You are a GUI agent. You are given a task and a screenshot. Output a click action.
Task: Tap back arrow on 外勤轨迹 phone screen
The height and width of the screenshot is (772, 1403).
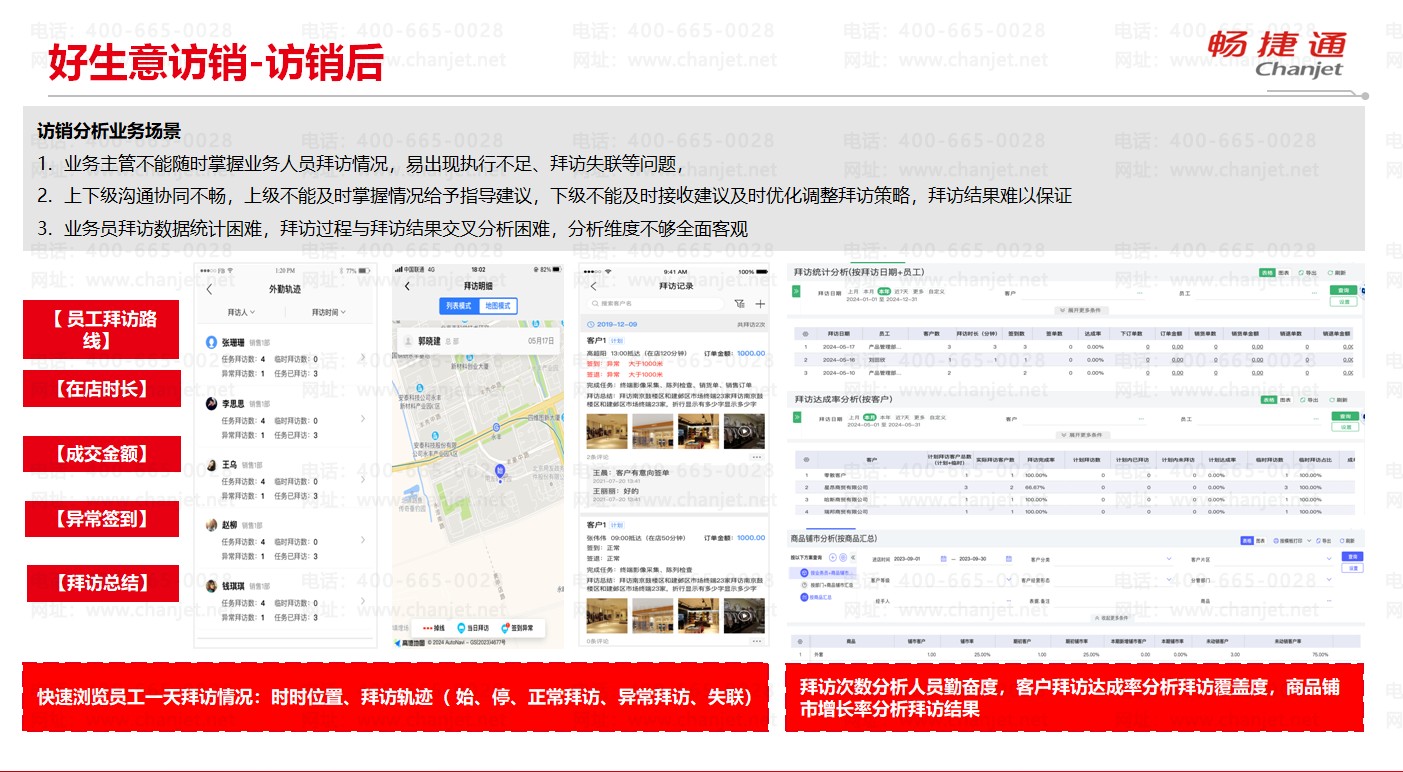coord(209,290)
